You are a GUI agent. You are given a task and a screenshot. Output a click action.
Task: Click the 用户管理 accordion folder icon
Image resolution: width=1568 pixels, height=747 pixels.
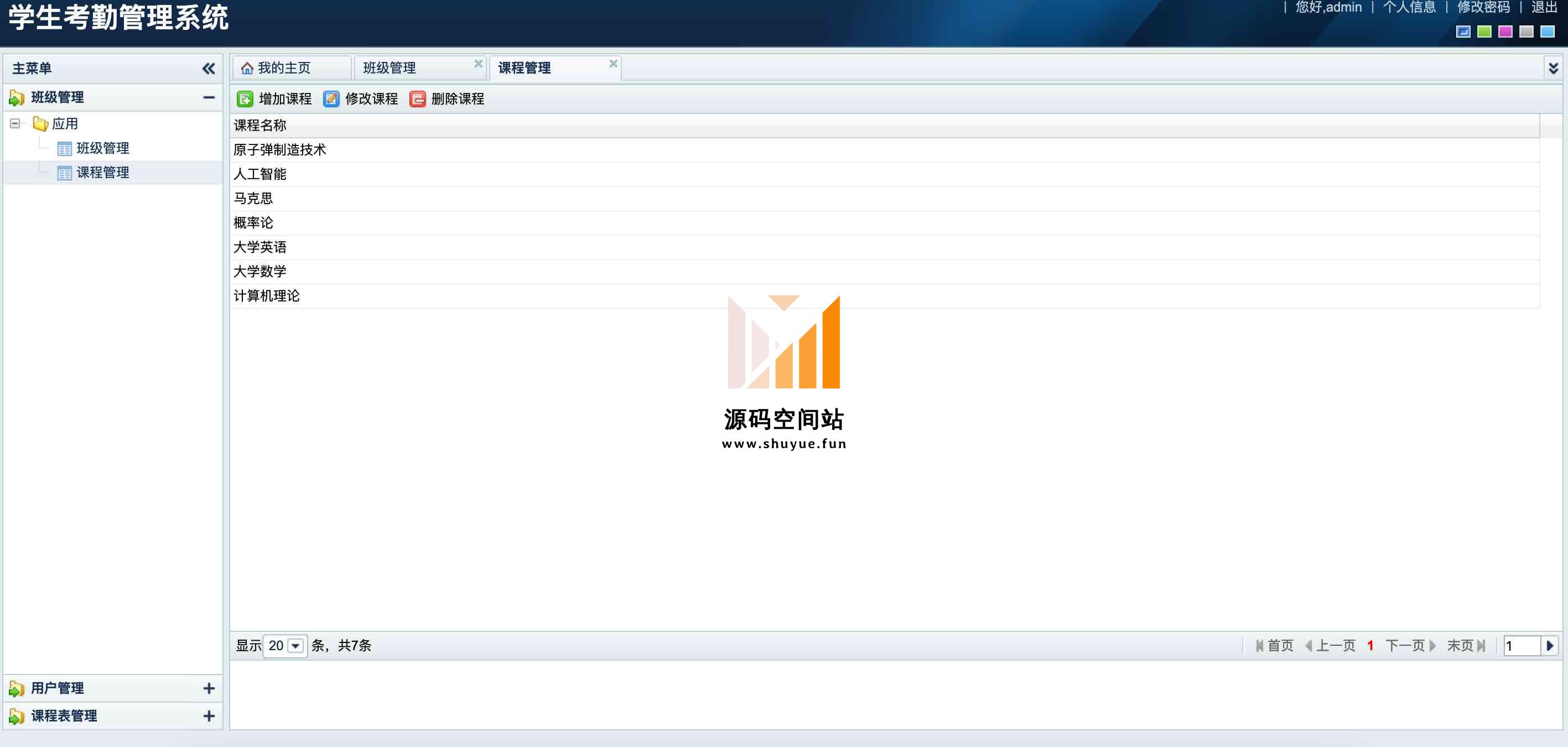click(17, 688)
